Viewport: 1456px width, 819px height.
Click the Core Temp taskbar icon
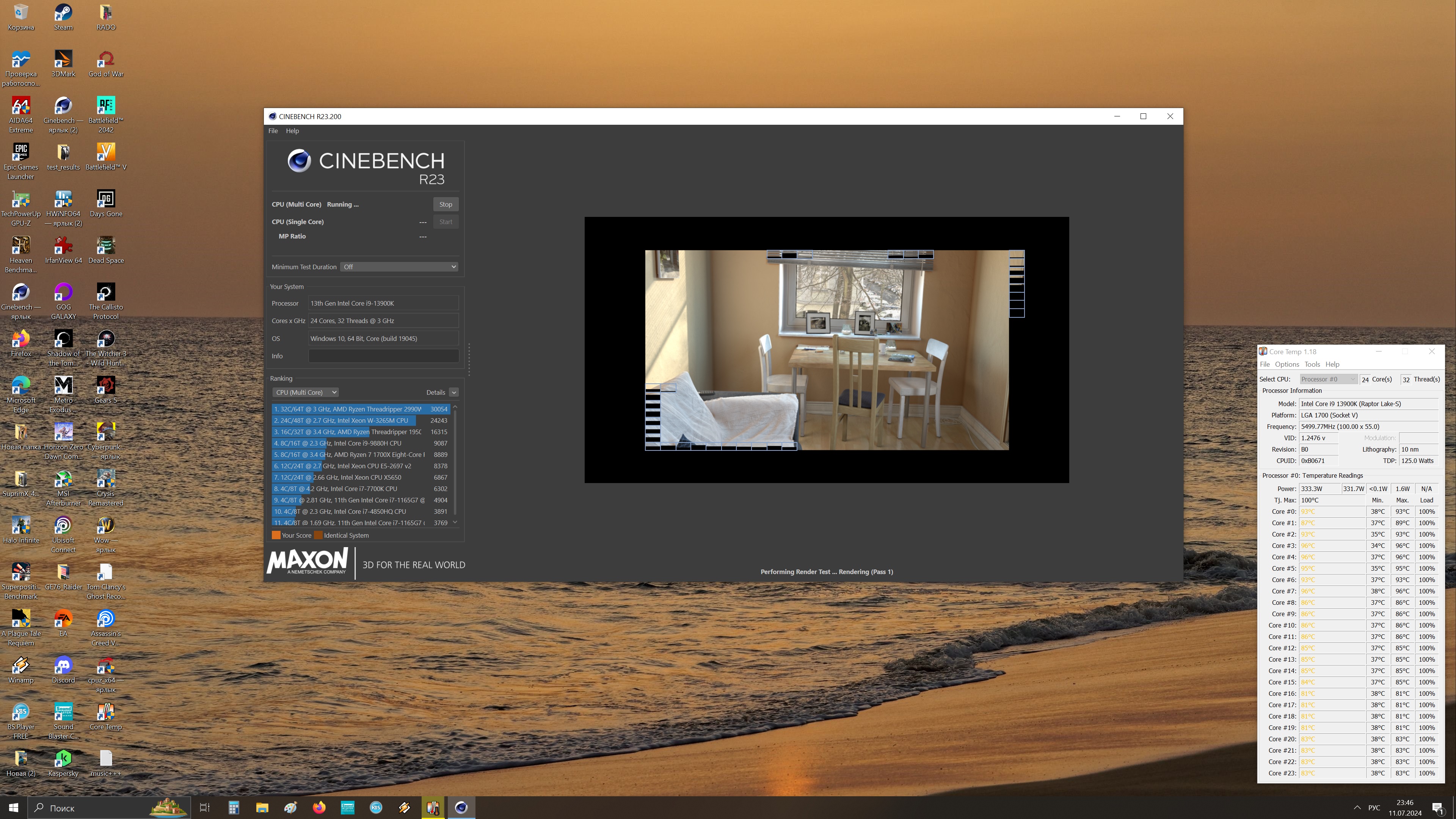point(433,807)
